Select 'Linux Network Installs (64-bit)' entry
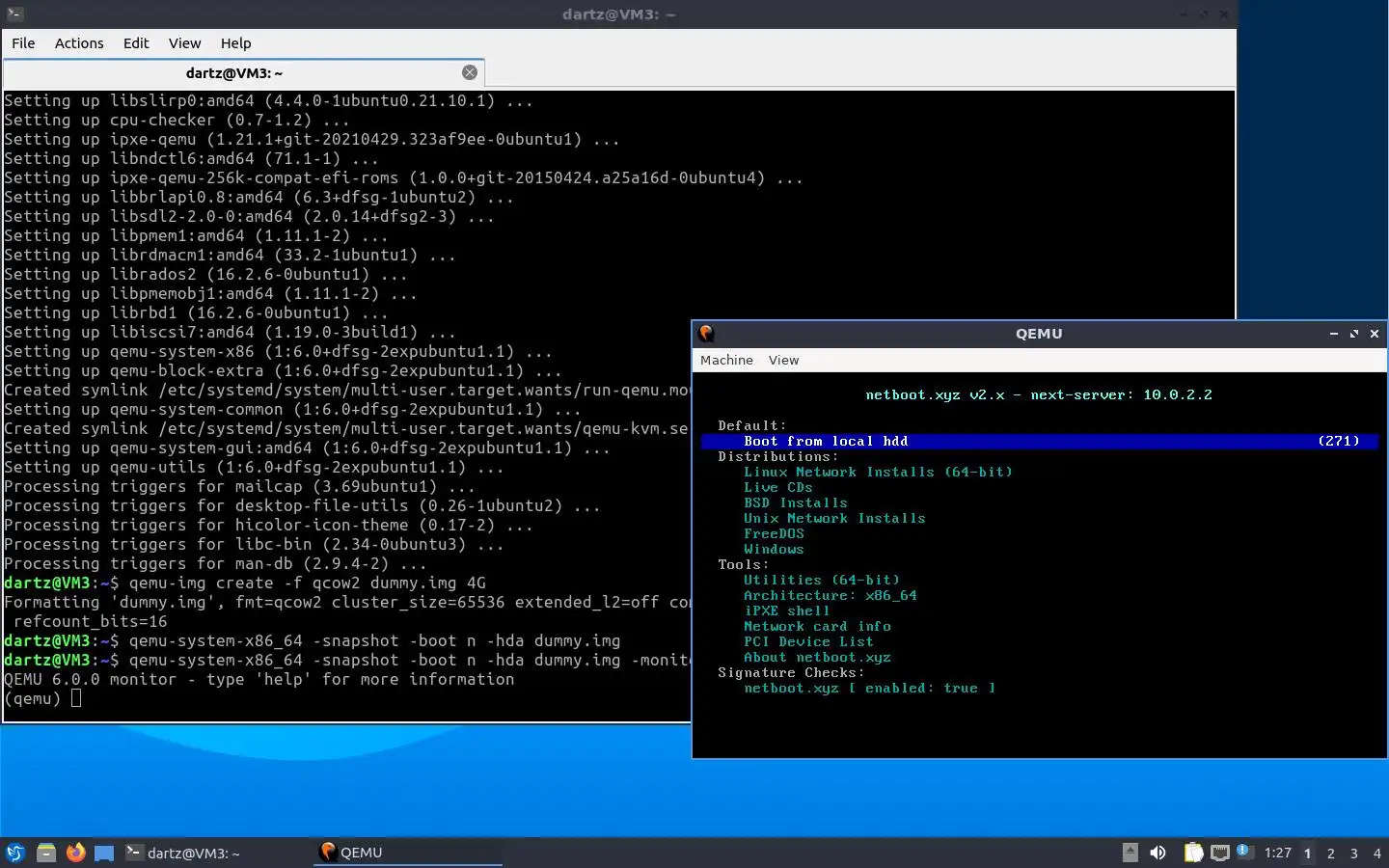Screen dimensions: 1389x868 (878, 472)
